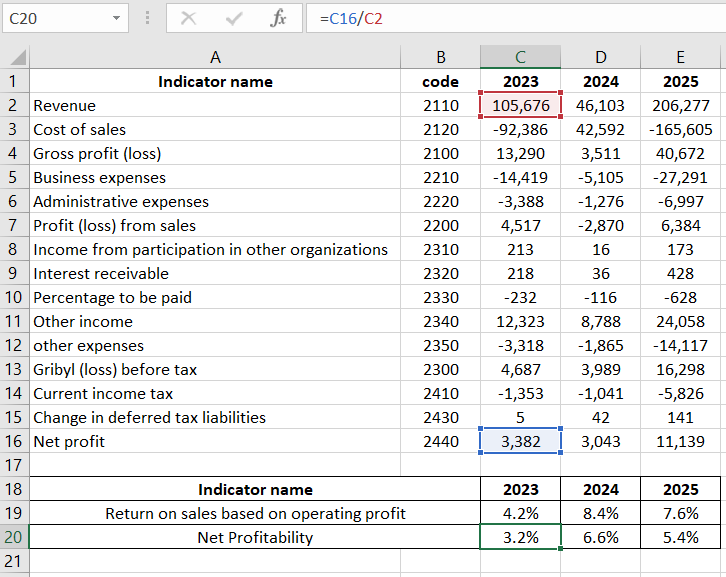
Task: Click the formula bar options dots handle
Action: 147,19
